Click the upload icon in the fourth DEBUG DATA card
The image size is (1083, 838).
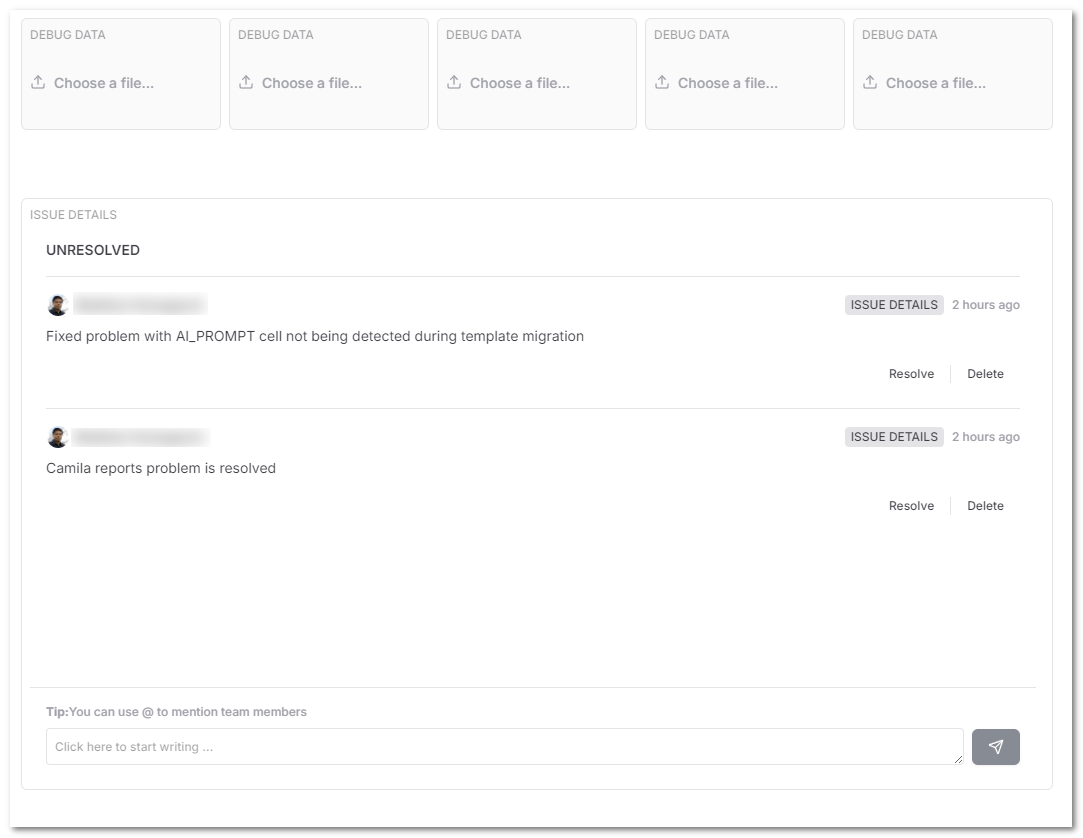tap(662, 82)
